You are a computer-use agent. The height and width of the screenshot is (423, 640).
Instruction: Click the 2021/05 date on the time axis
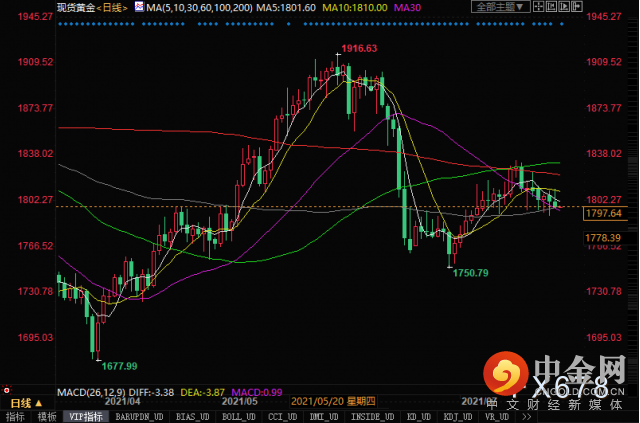[x=240, y=401]
